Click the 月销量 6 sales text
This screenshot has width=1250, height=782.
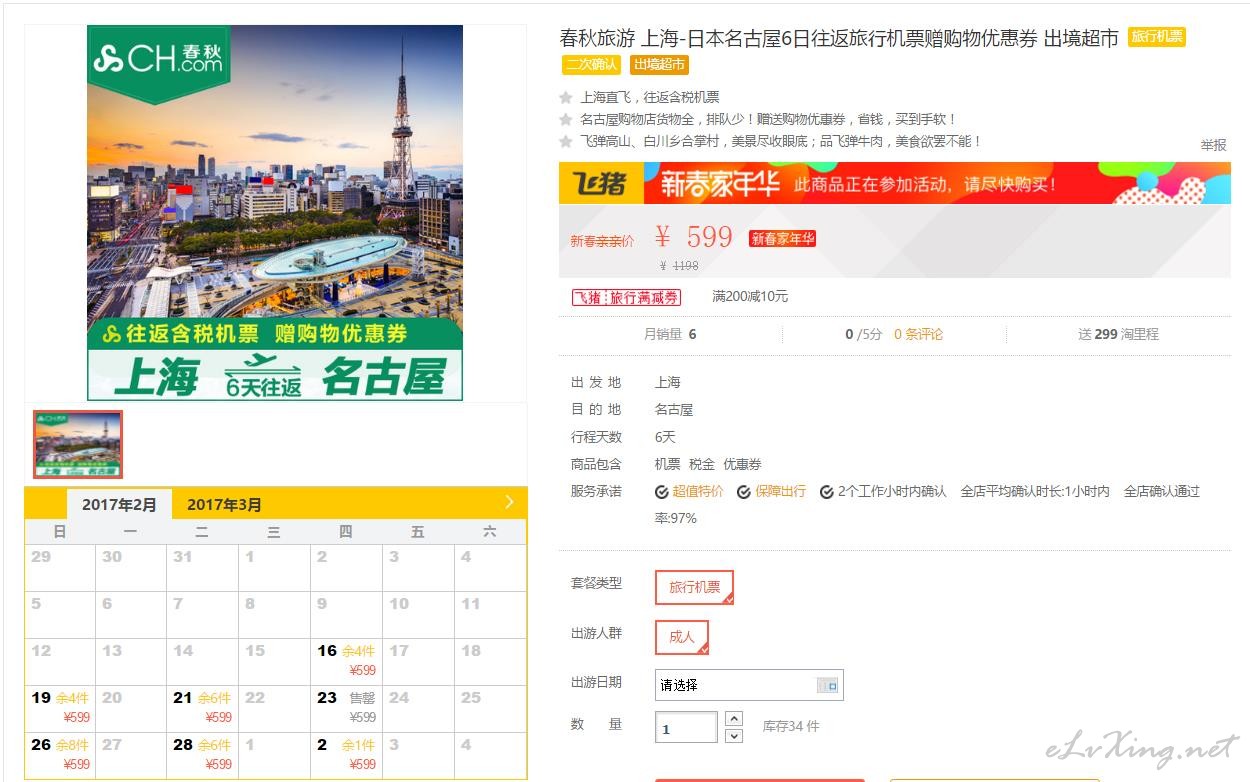670,334
